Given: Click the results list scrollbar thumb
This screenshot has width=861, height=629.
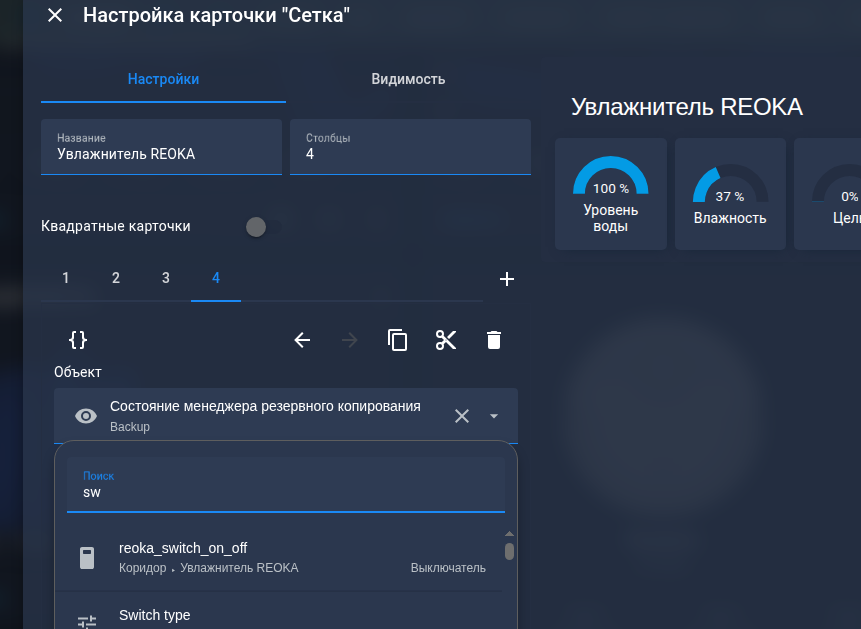Looking at the screenshot, I should (510, 552).
